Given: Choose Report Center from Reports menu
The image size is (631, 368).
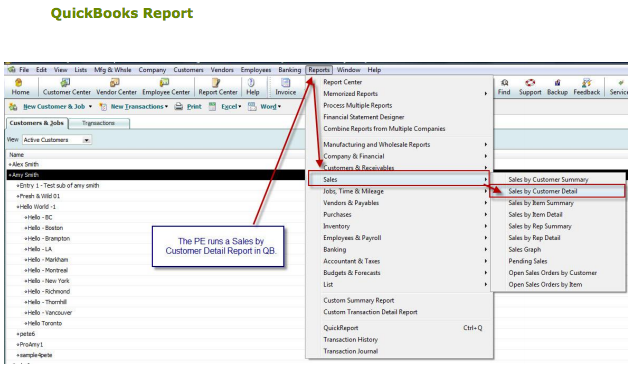Looking at the screenshot, I should pyautogui.click(x=342, y=82).
